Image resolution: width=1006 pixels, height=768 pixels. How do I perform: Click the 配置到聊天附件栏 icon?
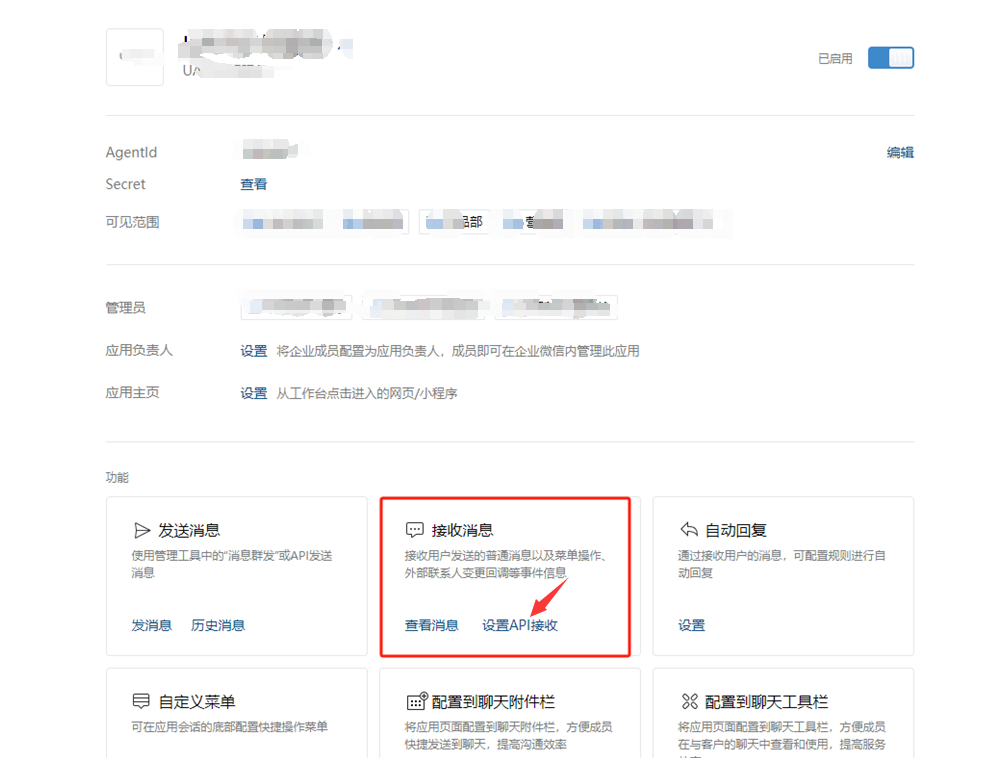pos(416,702)
